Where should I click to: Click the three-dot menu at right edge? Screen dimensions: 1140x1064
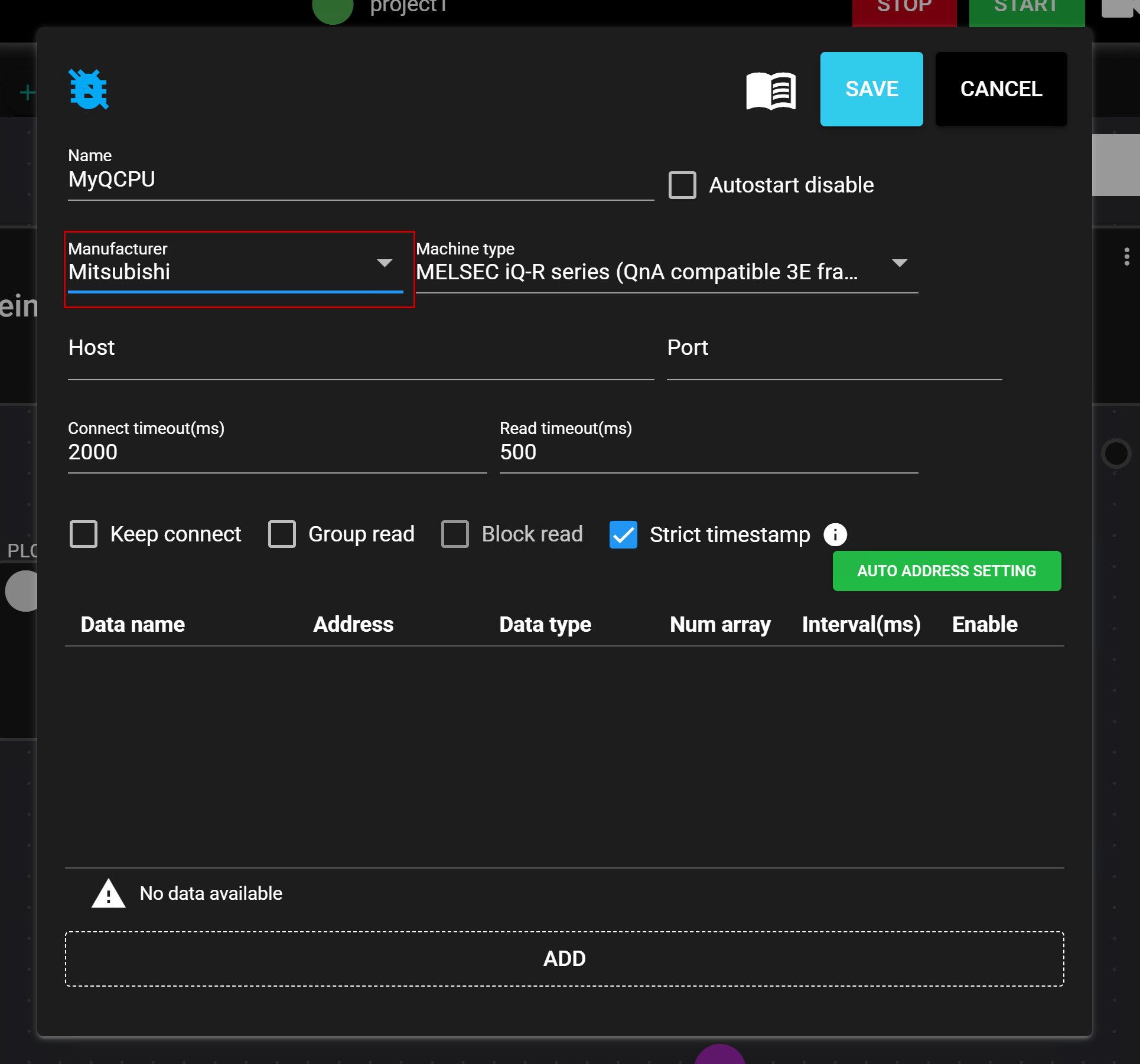point(1126,256)
